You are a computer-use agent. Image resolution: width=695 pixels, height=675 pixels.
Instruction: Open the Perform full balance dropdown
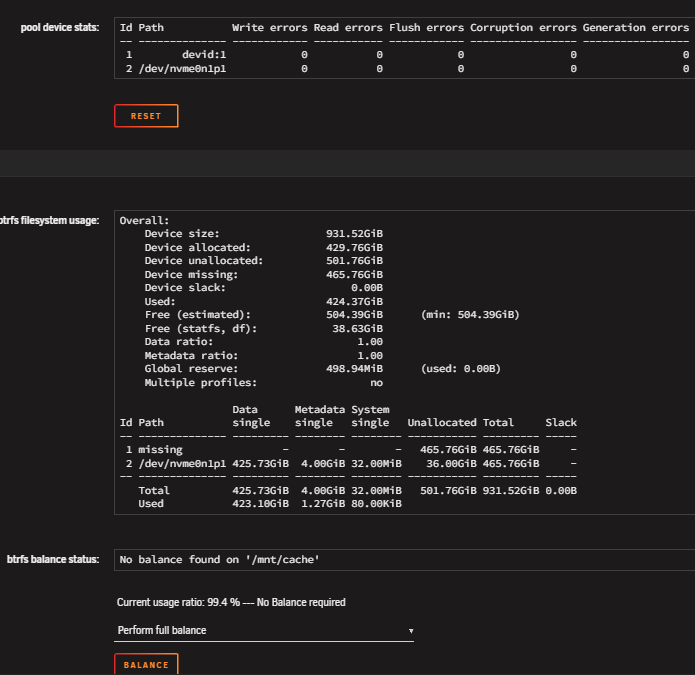(264, 630)
